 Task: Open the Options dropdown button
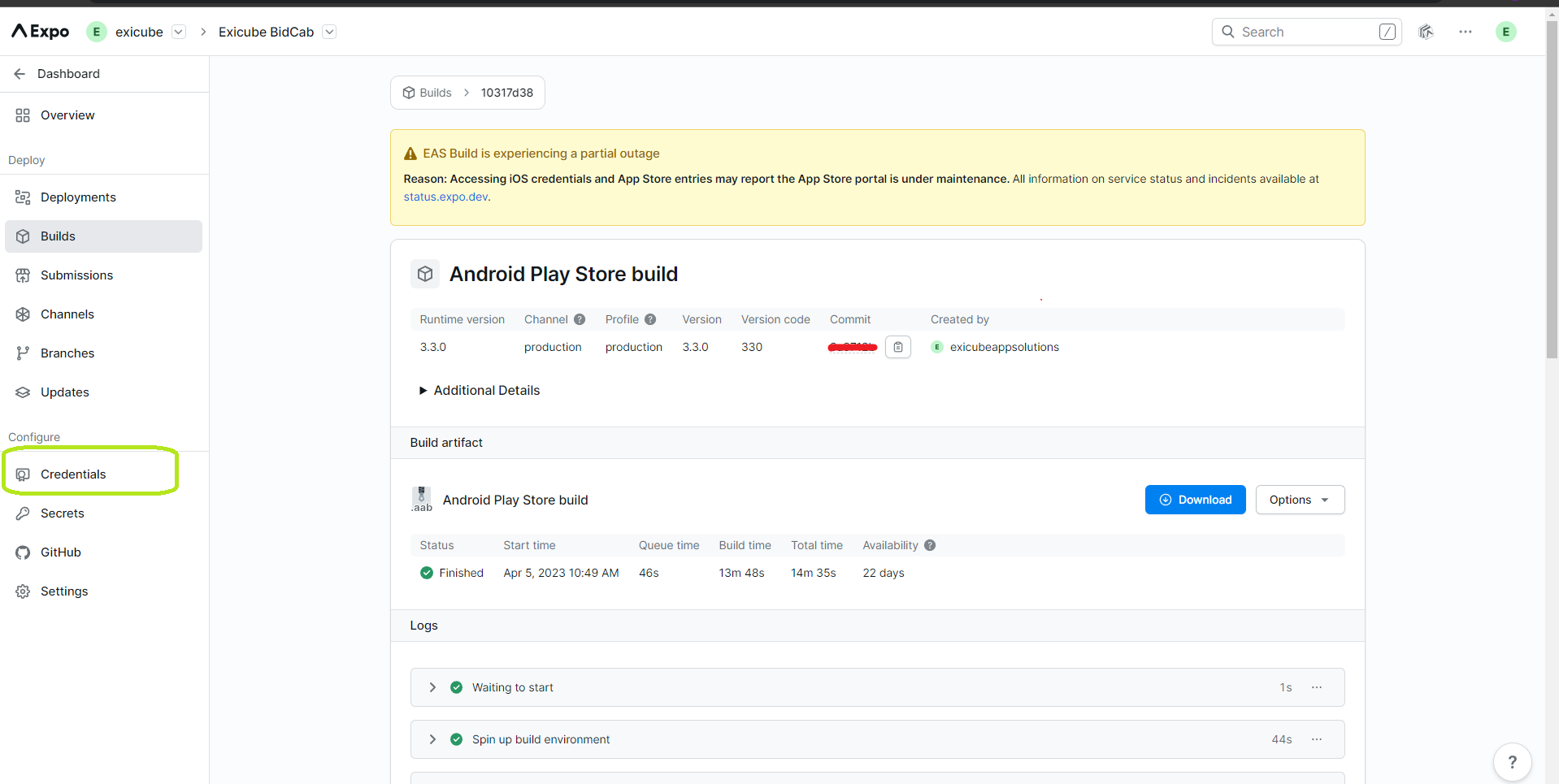(1299, 500)
